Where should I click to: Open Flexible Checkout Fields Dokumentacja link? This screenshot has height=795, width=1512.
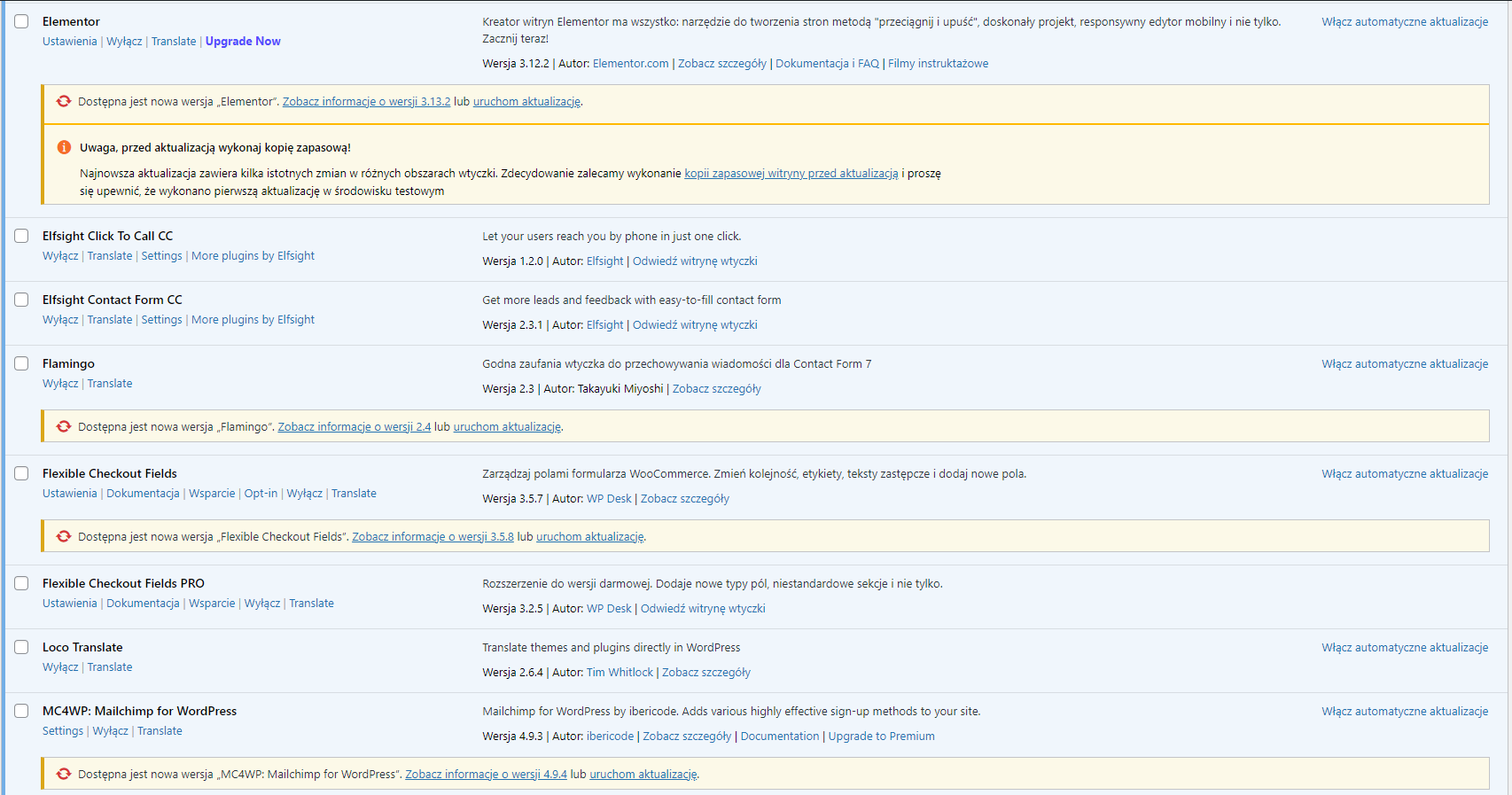tap(143, 493)
